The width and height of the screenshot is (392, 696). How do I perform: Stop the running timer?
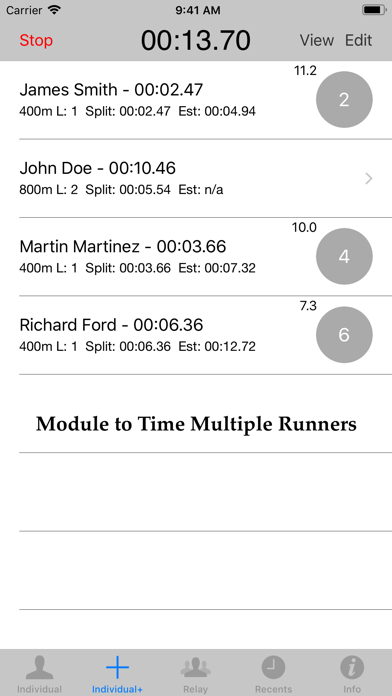(36, 40)
